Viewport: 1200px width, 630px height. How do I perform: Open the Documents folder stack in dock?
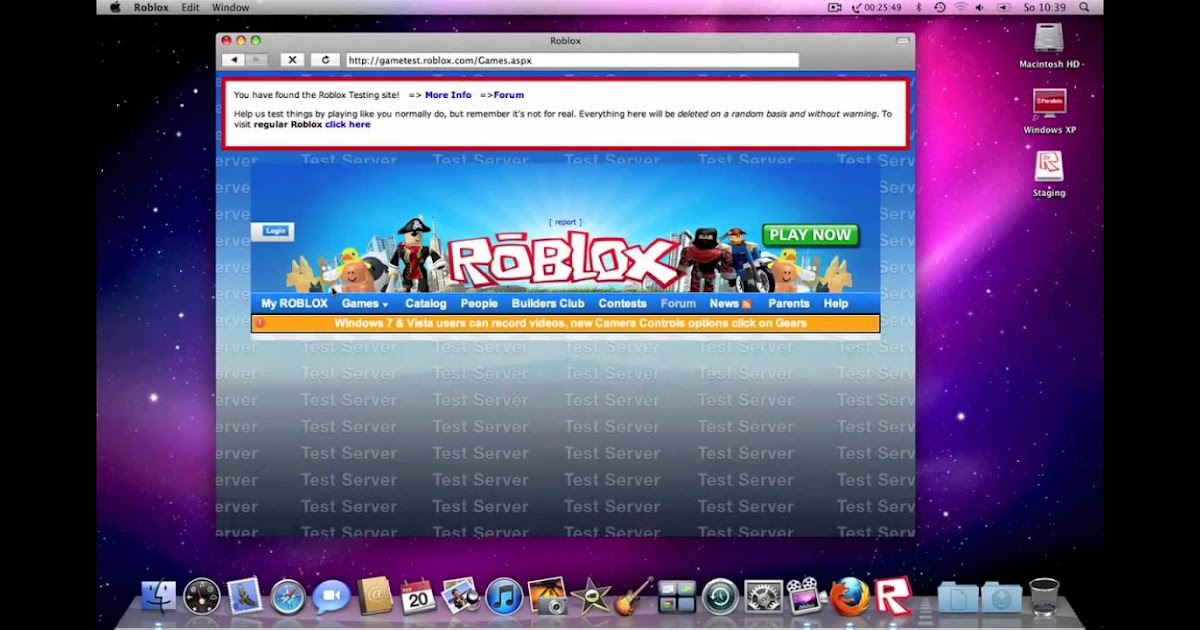(958, 597)
